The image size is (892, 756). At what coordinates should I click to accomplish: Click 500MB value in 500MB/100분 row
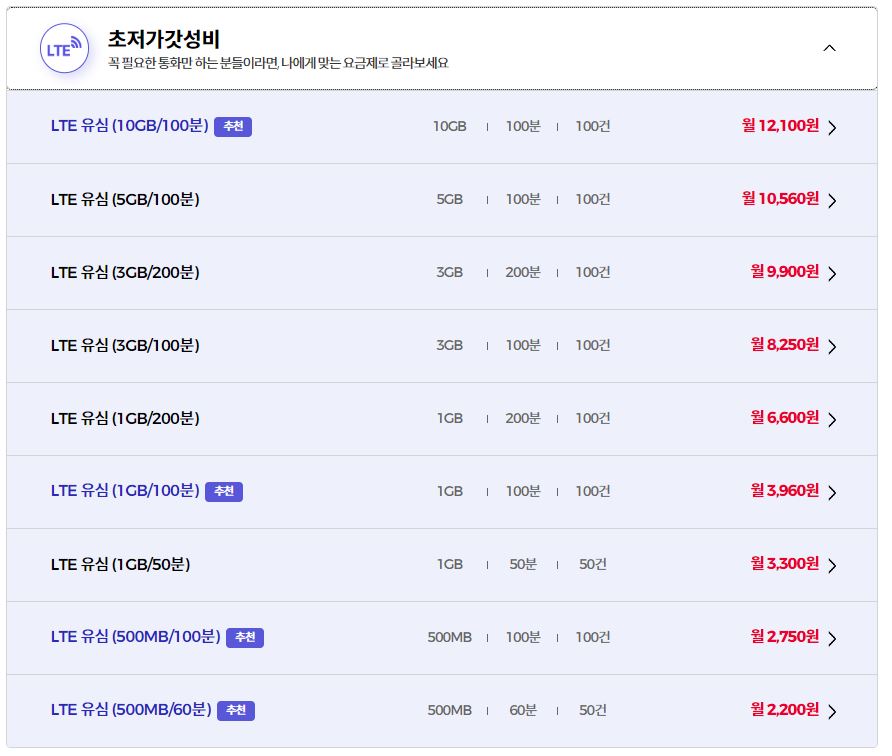(449, 638)
